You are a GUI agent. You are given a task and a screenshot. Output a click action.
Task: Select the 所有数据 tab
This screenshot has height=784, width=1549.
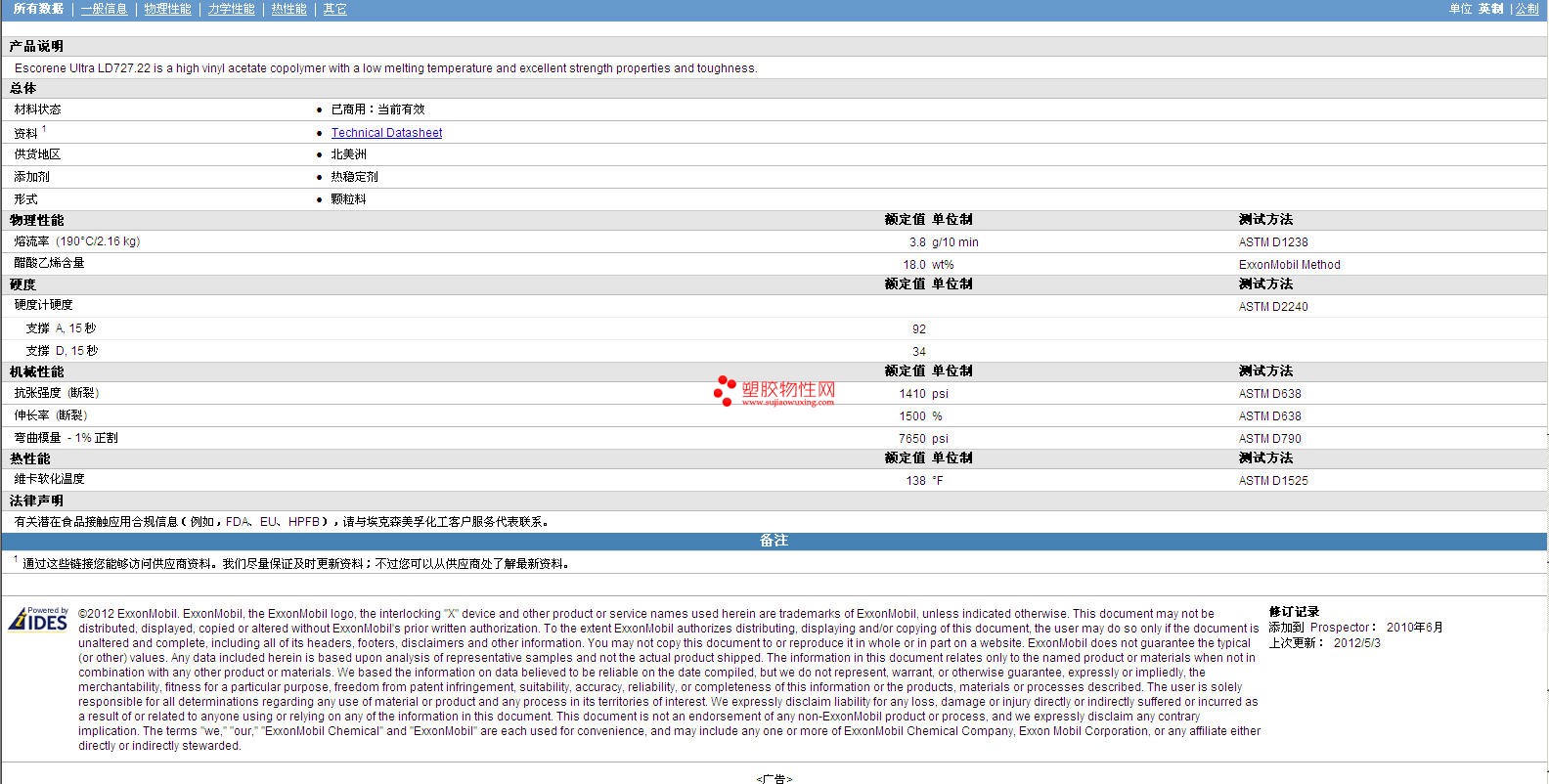38,9
